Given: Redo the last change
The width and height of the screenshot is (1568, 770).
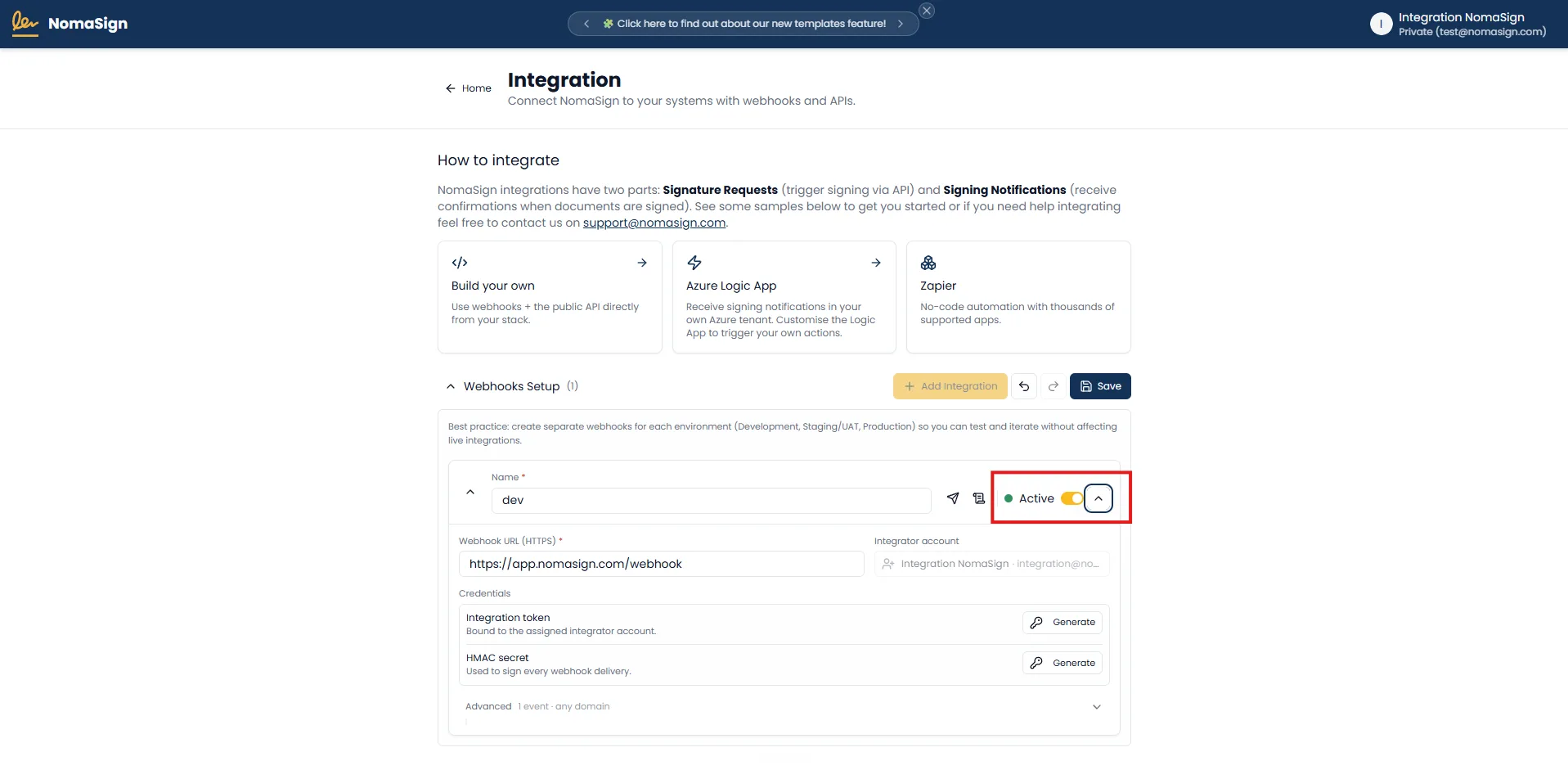Looking at the screenshot, I should (x=1054, y=386).
